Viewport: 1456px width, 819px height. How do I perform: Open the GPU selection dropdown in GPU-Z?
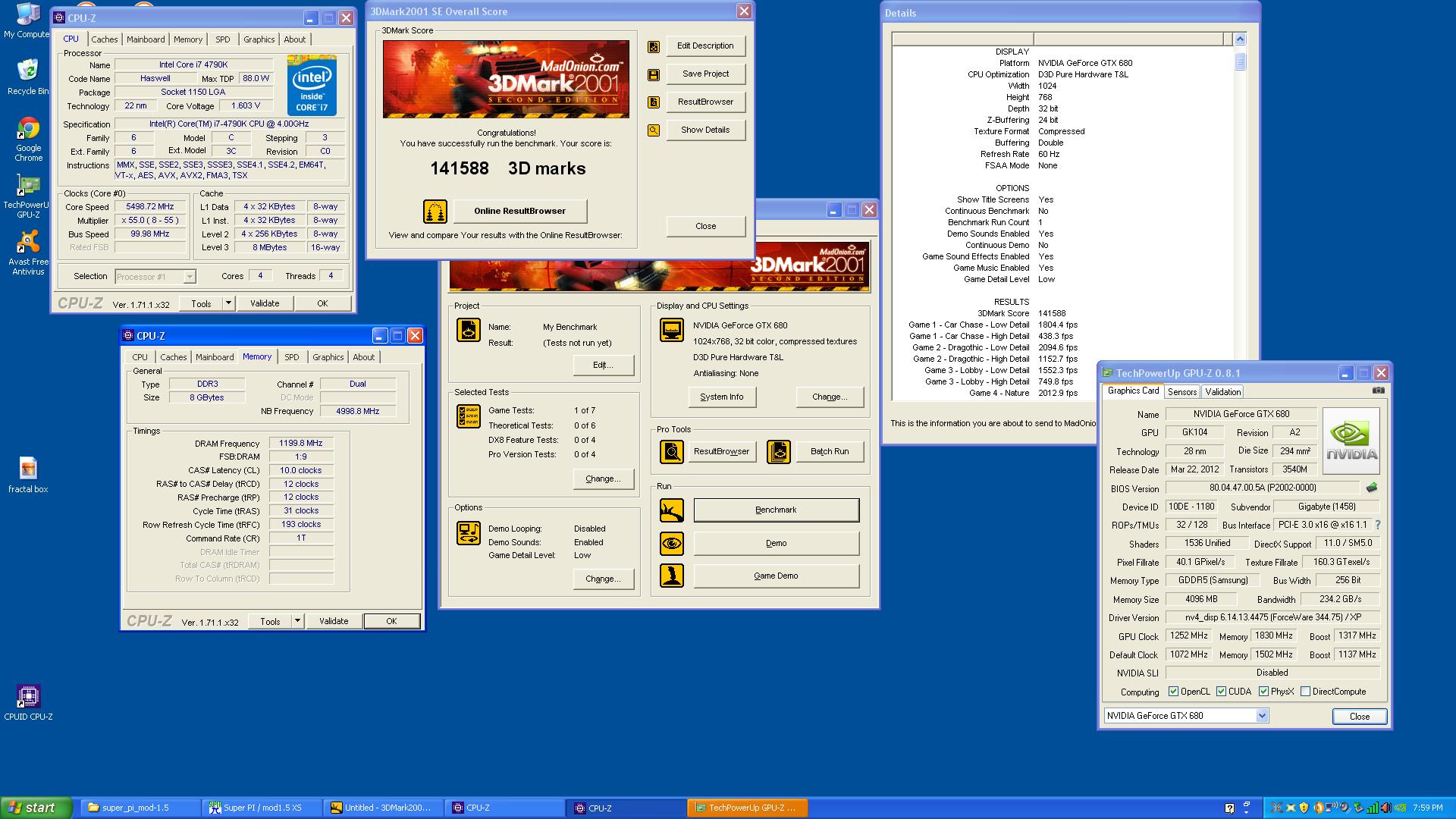1262,716
